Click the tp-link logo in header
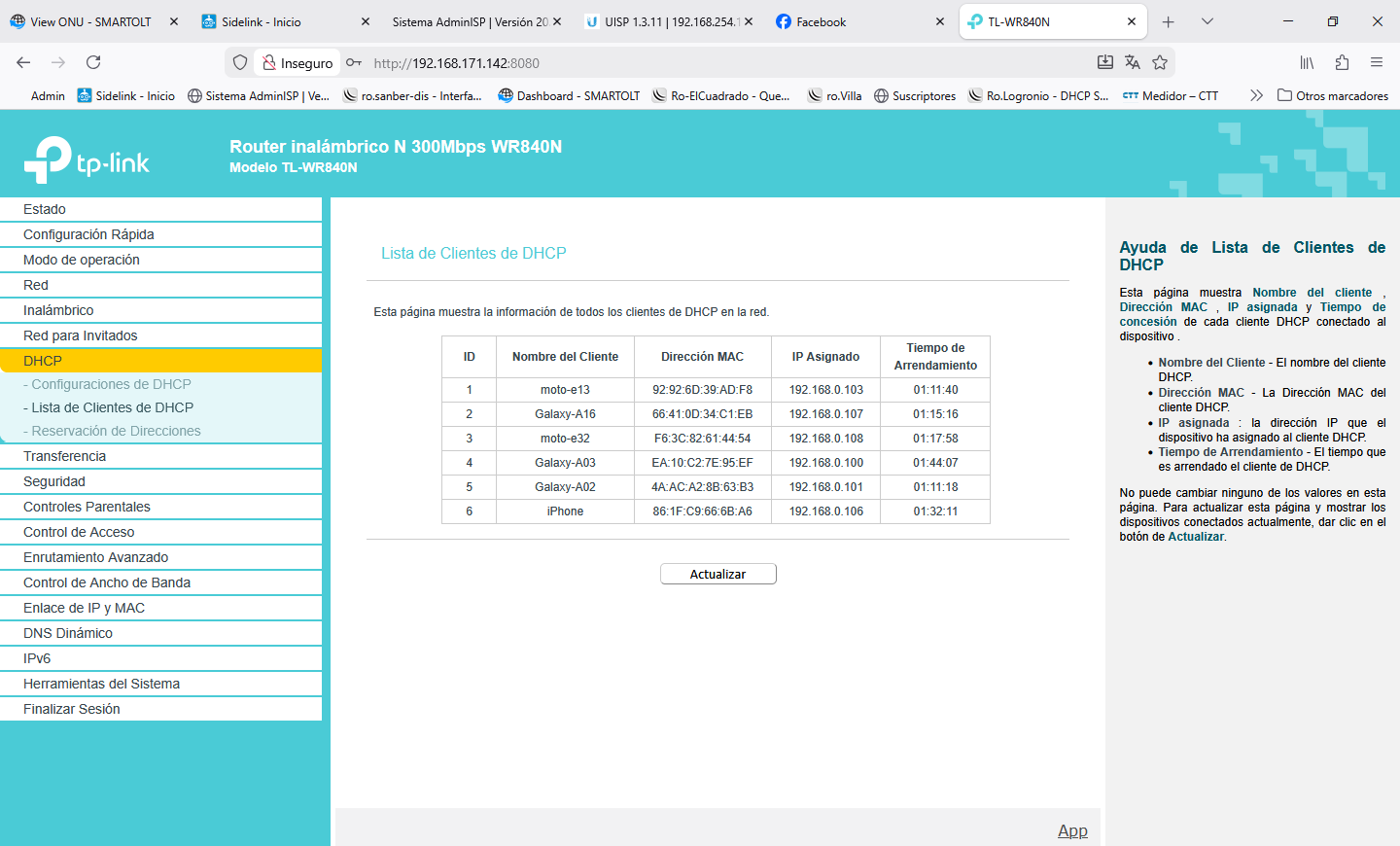Viewport: 1400px width, 846px height. tap(87, 160)
